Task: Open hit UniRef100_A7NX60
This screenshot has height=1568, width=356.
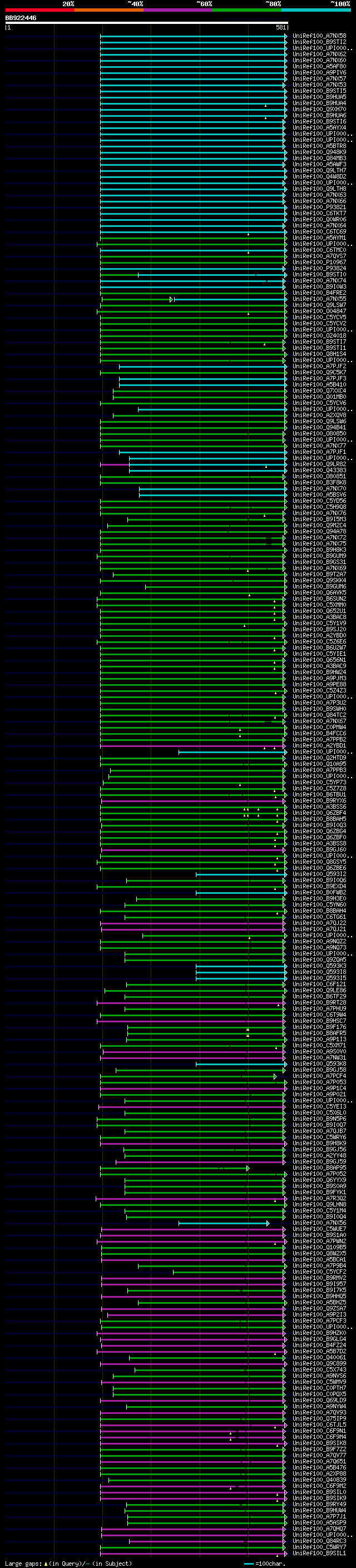Action: pyautogui.click(x=319, y=60)
